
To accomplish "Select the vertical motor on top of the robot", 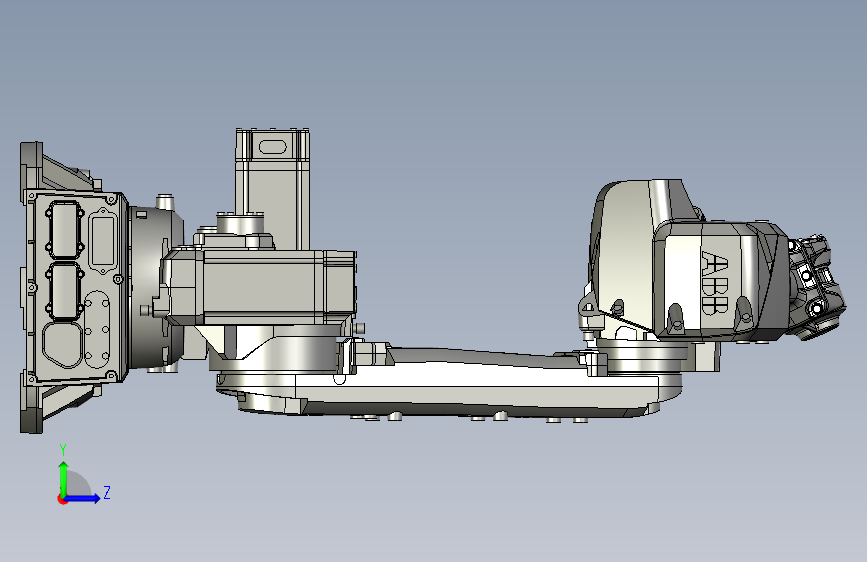I will (272, 189).
